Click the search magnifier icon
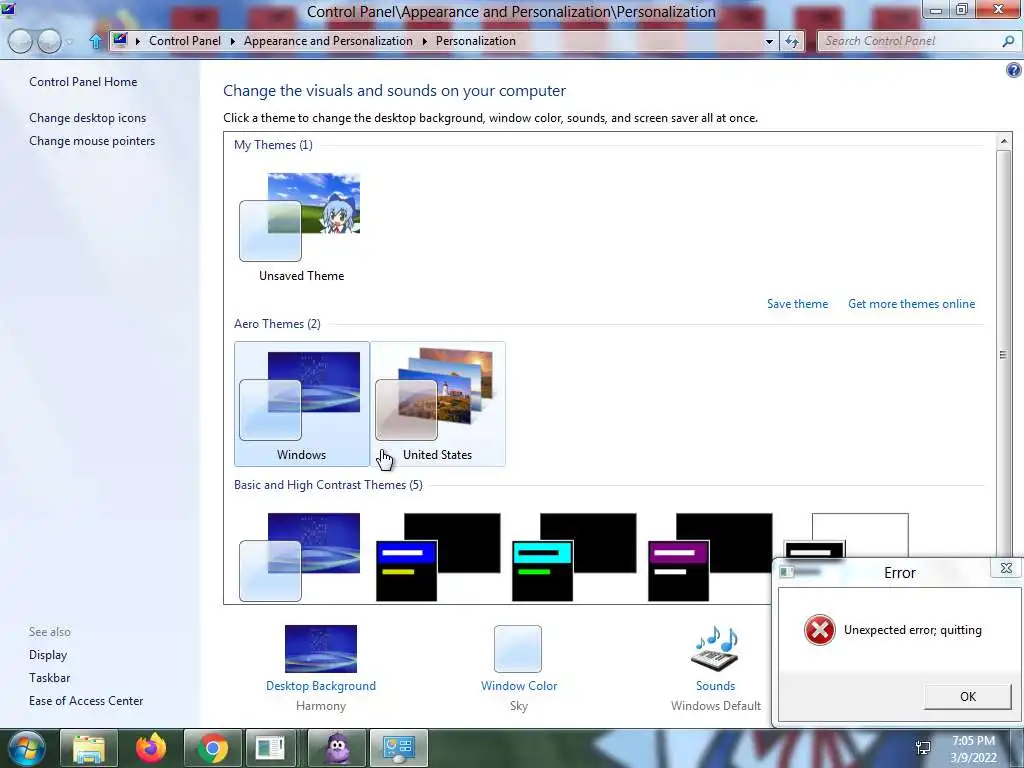Screen dimensions: 1024x768 coord(1008,41)
